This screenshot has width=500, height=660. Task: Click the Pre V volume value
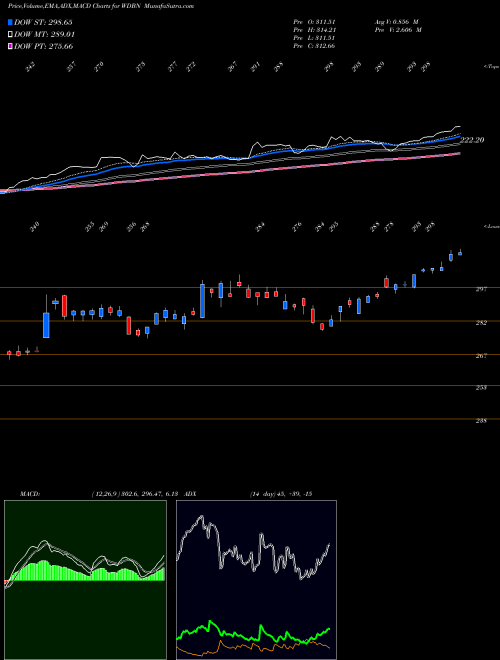click(x=397, y=30)
